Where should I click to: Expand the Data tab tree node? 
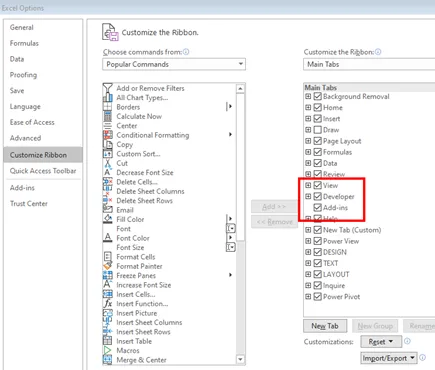tap(308, 163)
